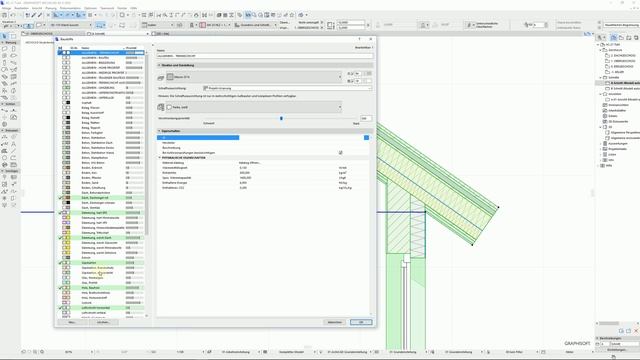
Task: Click the Undo icon in the top toolbar
Action: tap(13, 15)
